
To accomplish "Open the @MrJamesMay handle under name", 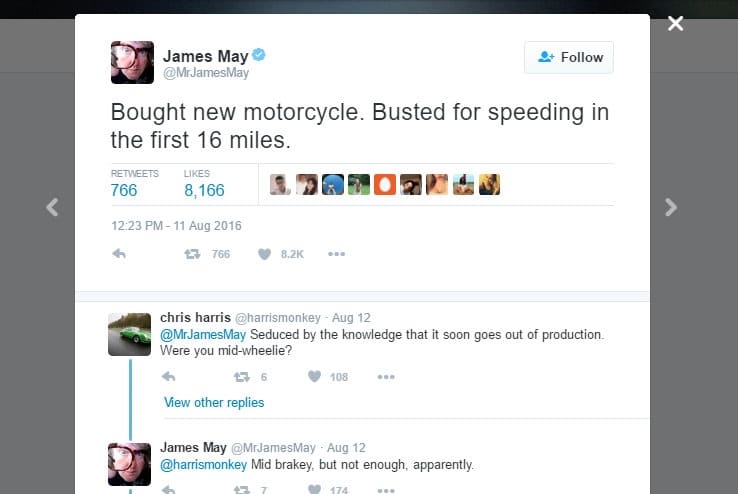I will [206, 73].
